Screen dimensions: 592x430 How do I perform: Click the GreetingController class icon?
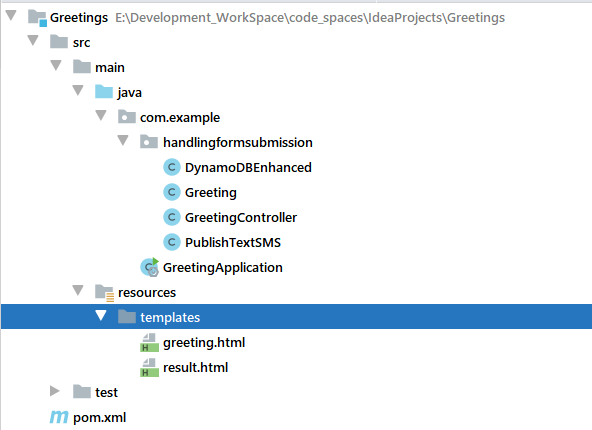tap(172, 217)
